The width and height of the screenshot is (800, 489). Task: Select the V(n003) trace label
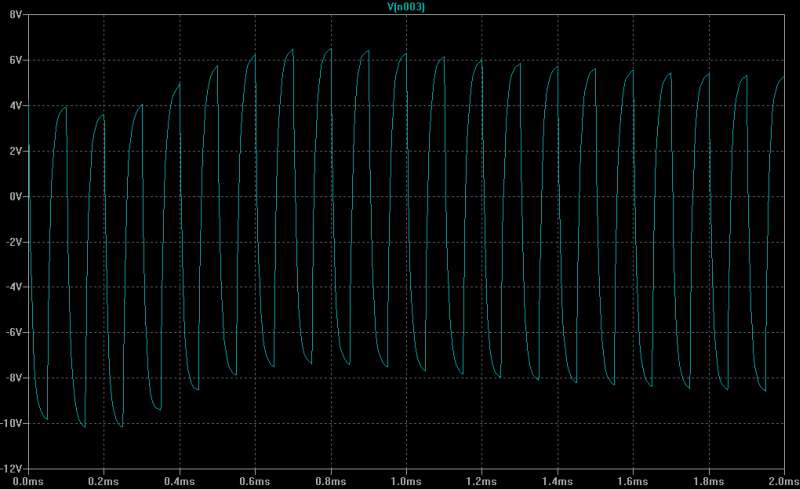(406, 7)
